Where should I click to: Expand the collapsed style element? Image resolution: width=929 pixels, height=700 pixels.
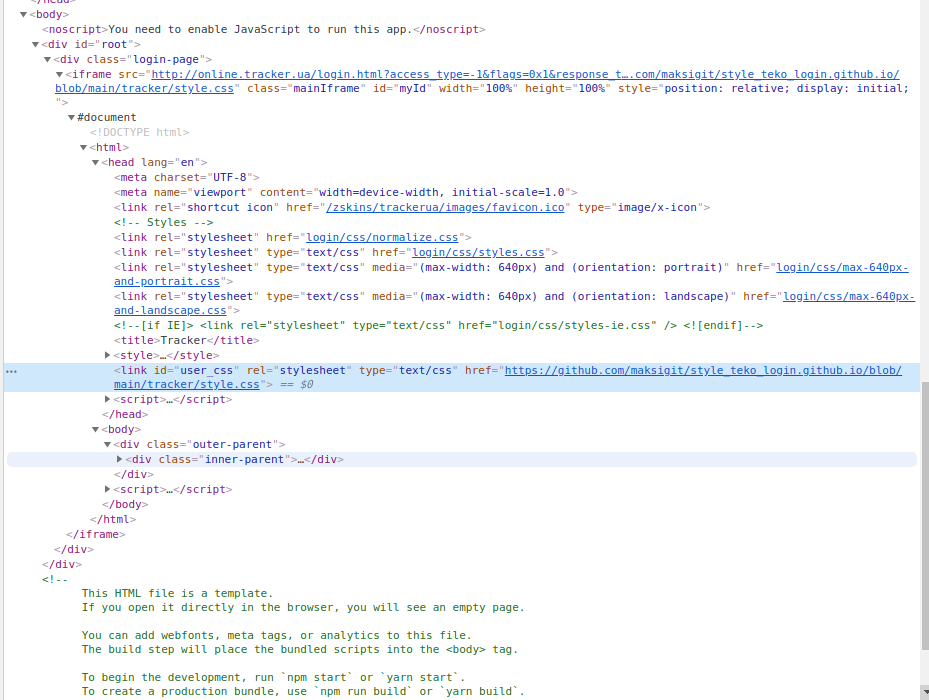[108, 355]
